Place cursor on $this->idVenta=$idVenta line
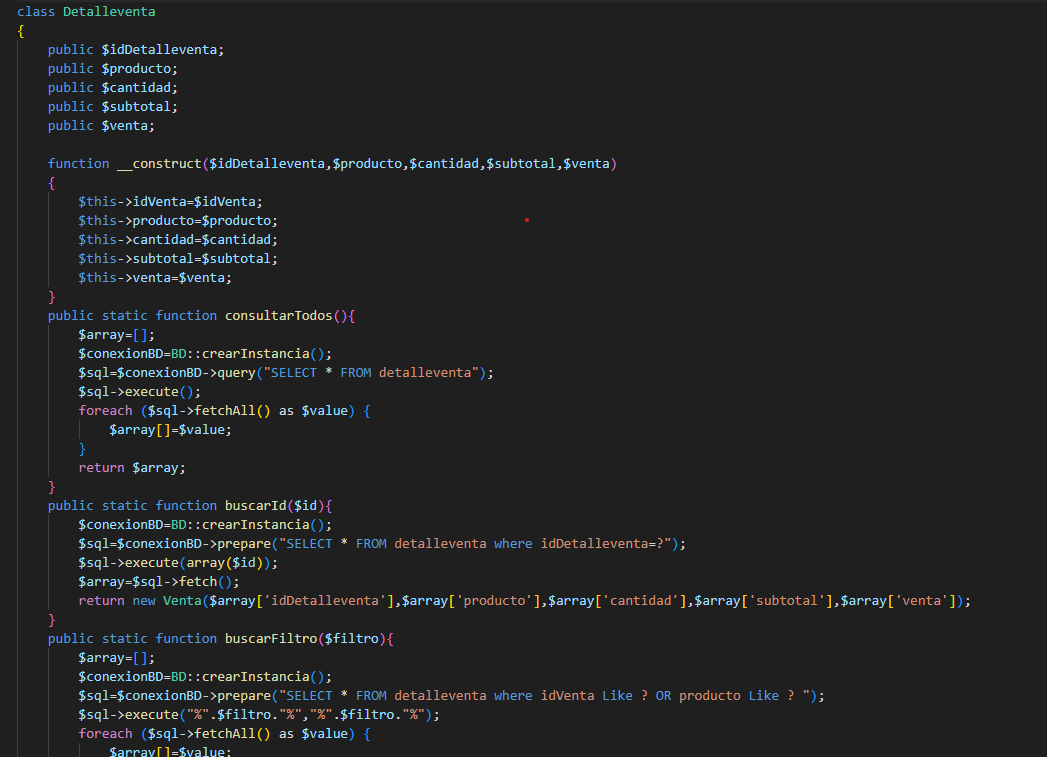This screenshot has width=1047, height=757. point(170,202)
